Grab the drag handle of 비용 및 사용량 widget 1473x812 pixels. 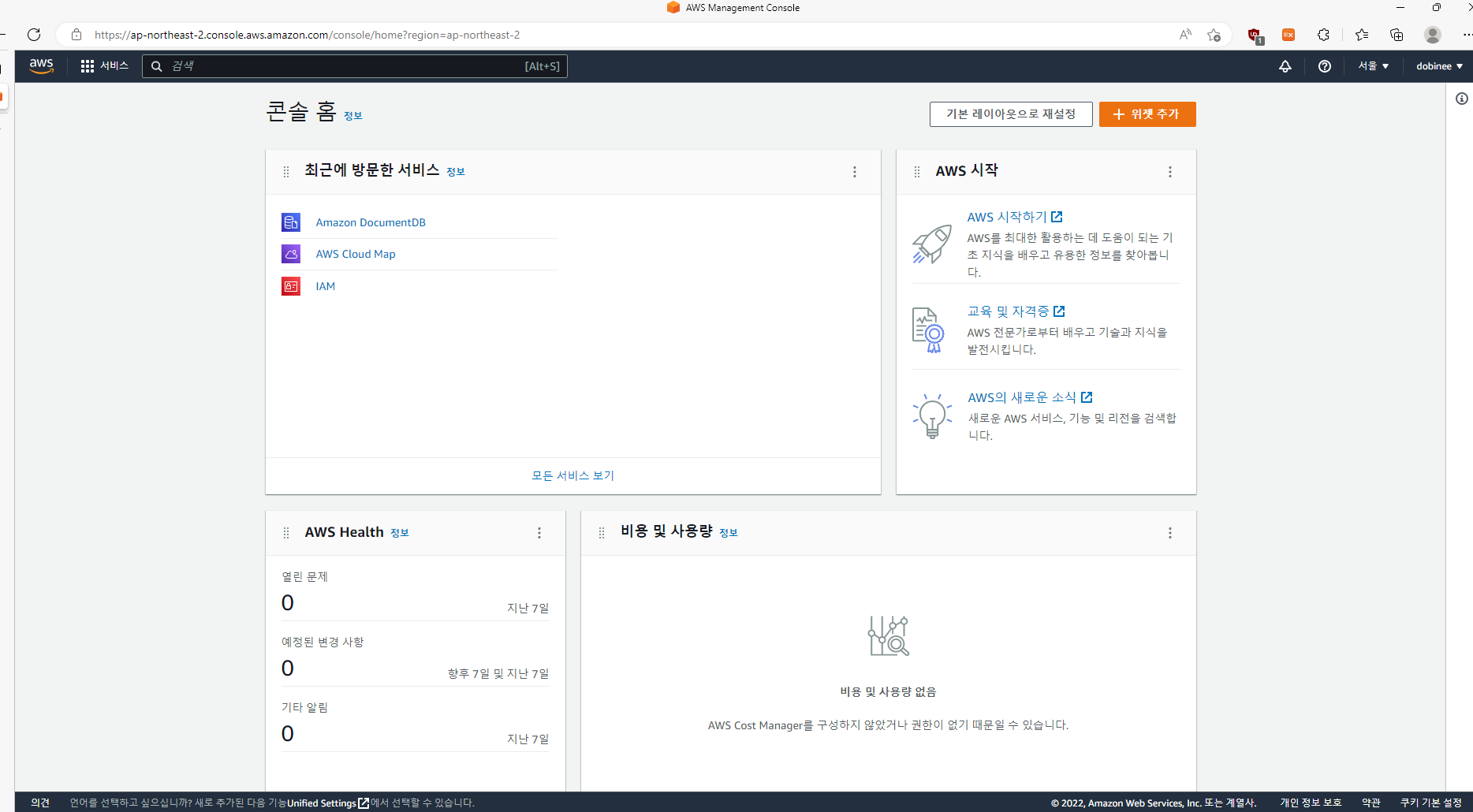602,533
